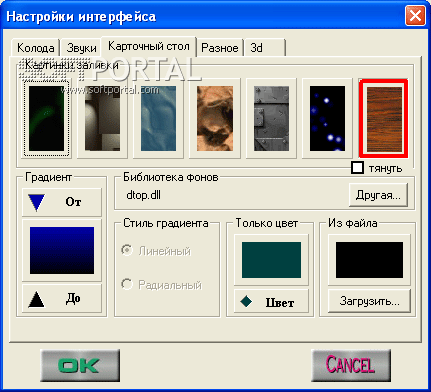Screen dimensions: 431x392
Task: Click the dark teal solid color swatch
Action: [271, 260]
